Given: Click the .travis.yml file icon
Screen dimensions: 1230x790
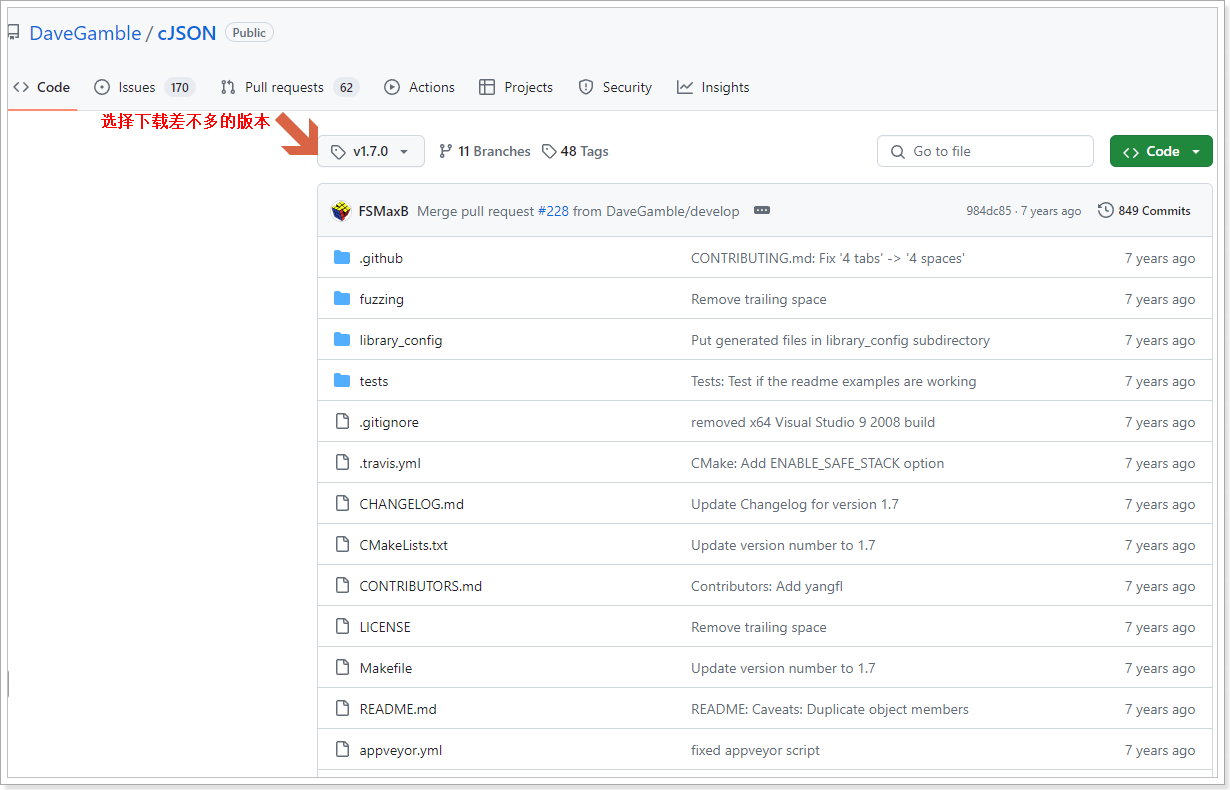Looking at the screenshot, I should pyautogui.click(x=342, y=463).
